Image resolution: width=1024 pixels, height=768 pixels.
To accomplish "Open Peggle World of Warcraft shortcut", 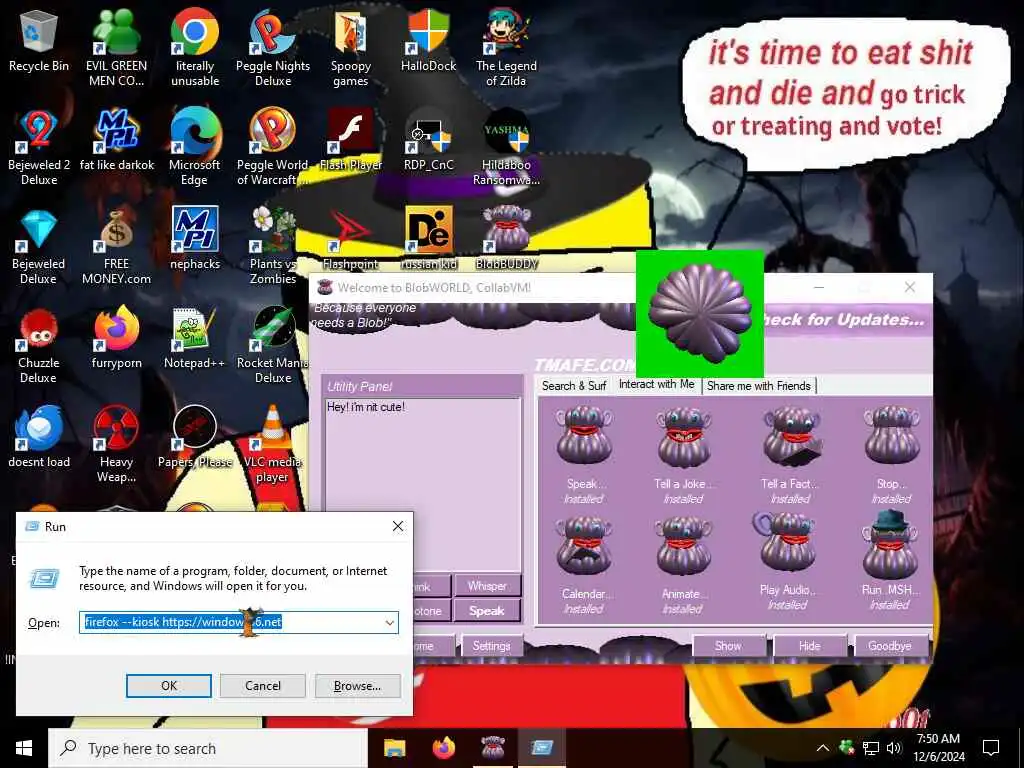I will [273, 147].
